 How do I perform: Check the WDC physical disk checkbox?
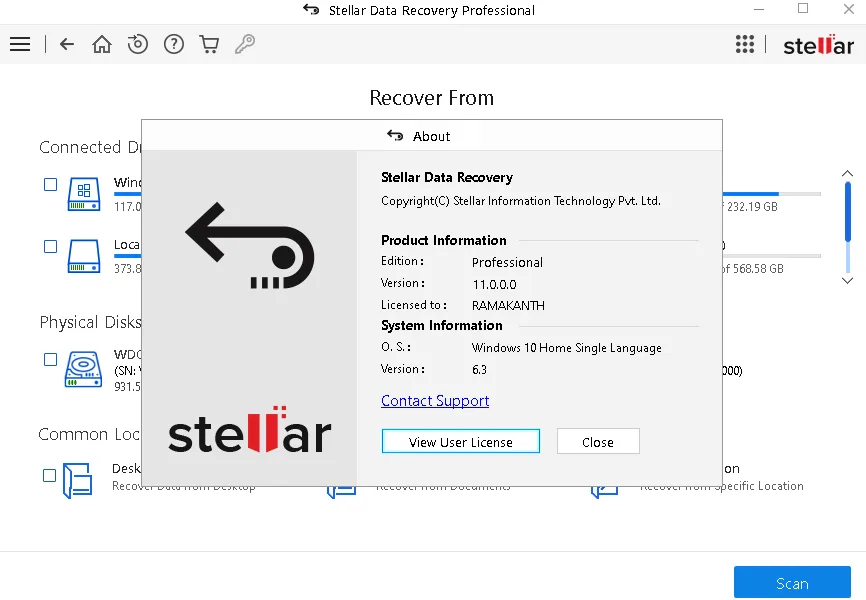point(50,359)
